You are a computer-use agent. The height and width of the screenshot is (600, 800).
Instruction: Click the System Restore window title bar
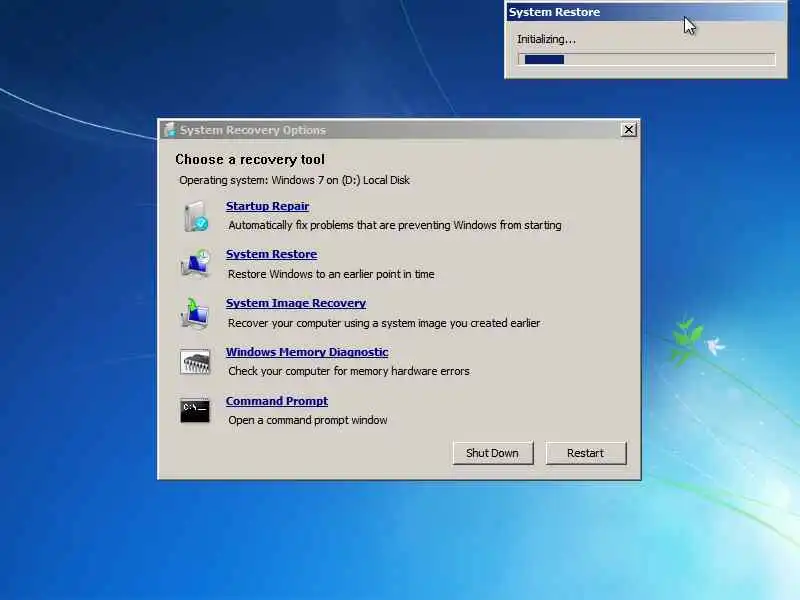click(x=646, y=12)
